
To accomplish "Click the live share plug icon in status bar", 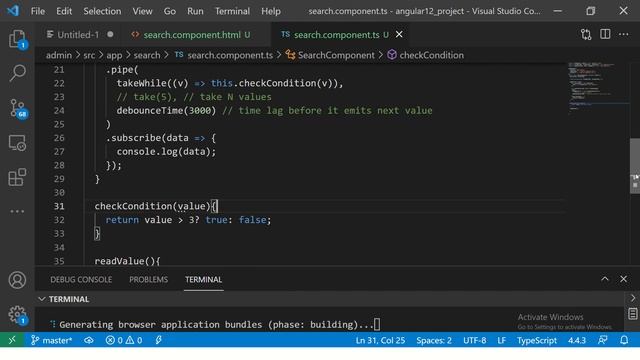I will (158, 340).
